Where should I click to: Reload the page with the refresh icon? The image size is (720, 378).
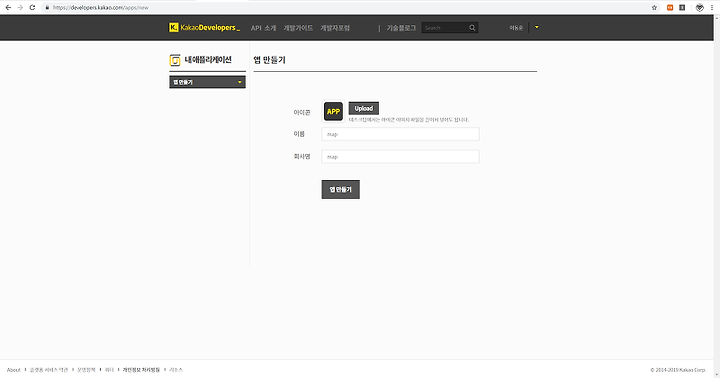pos(32,7)
